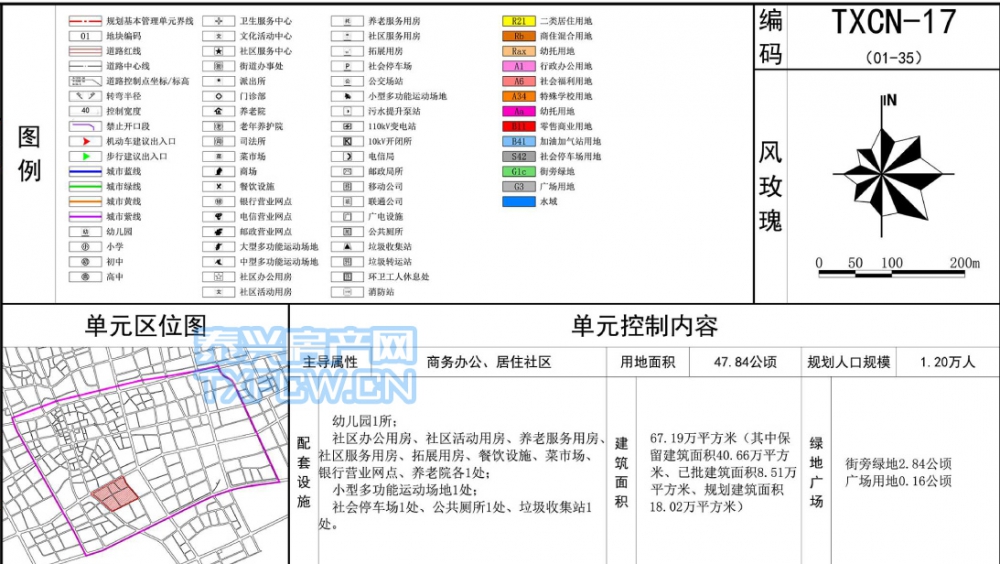Select the magenta Aa 幼托用地 swatch

(519, 111)
